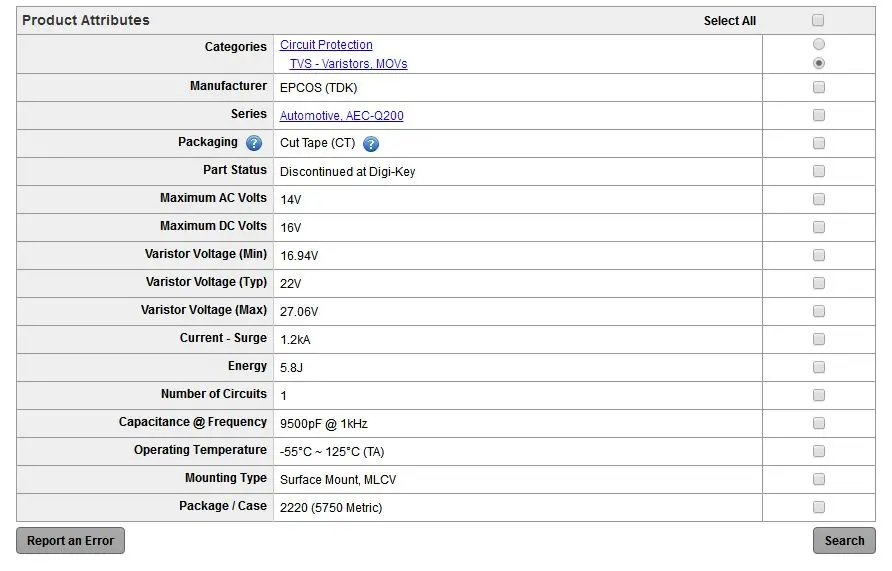Click the Current - Surge row label
The image size is (892, 571).
(x=223, y=338)
